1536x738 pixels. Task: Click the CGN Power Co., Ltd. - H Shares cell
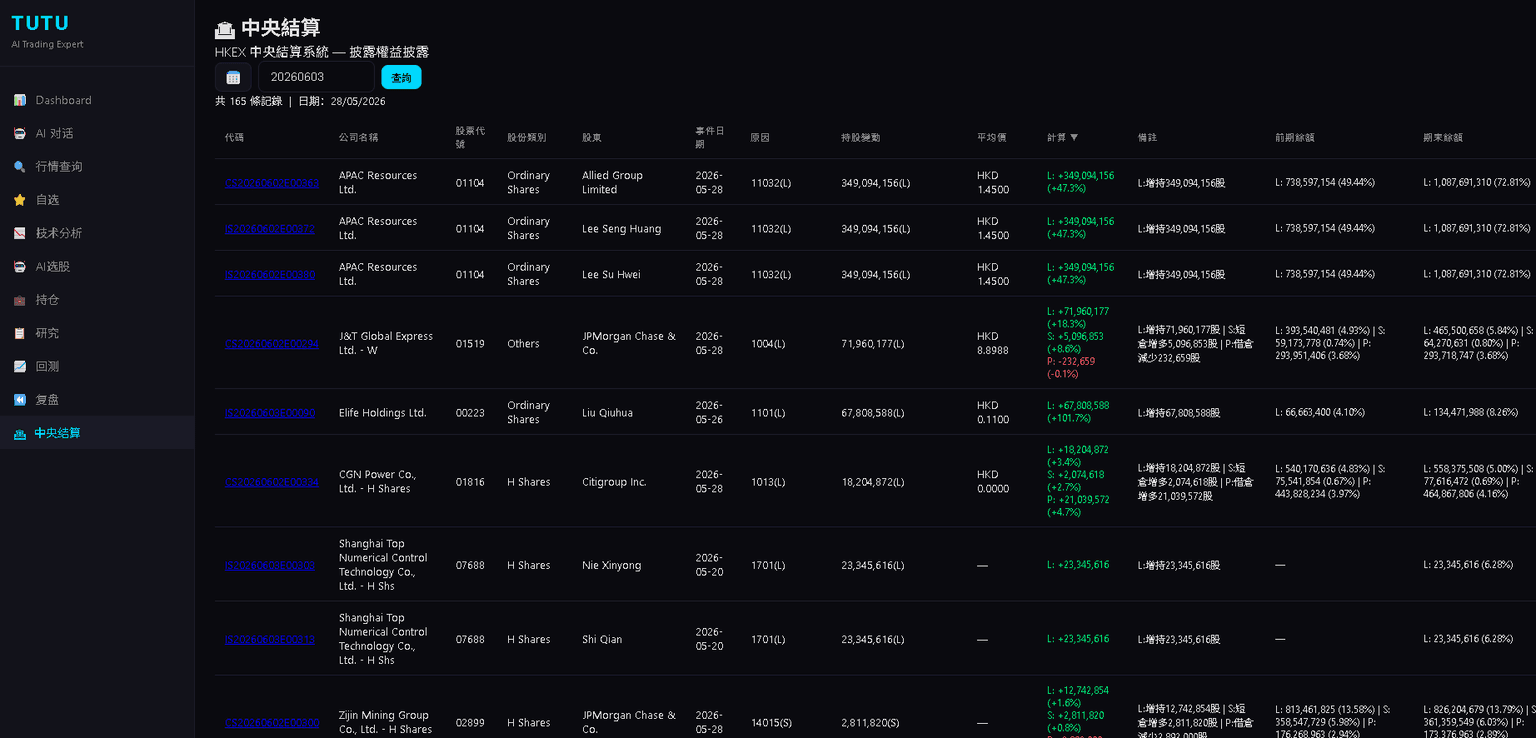[377, 481]
